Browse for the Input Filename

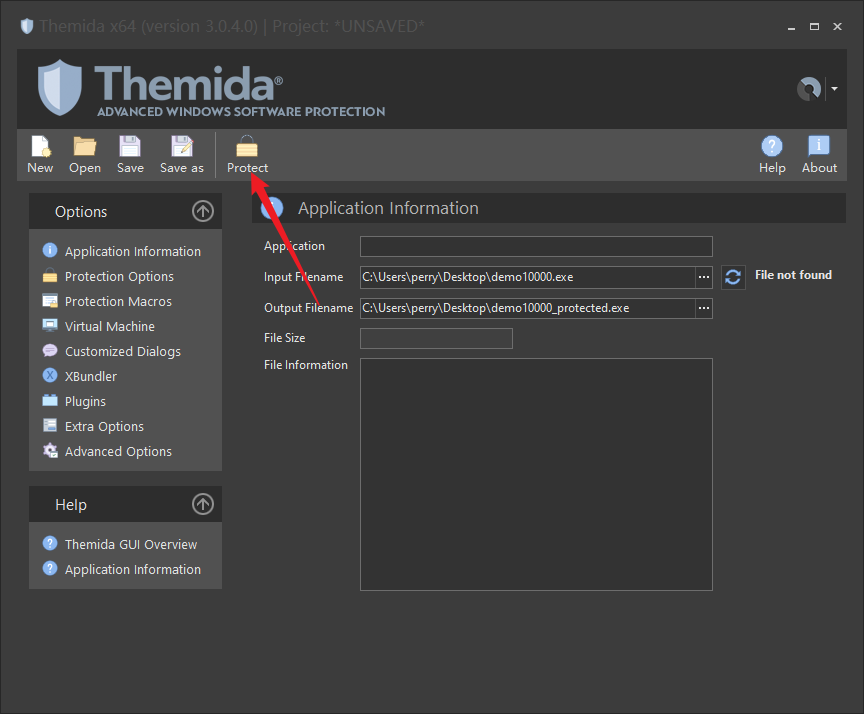(x=704, y=277)
